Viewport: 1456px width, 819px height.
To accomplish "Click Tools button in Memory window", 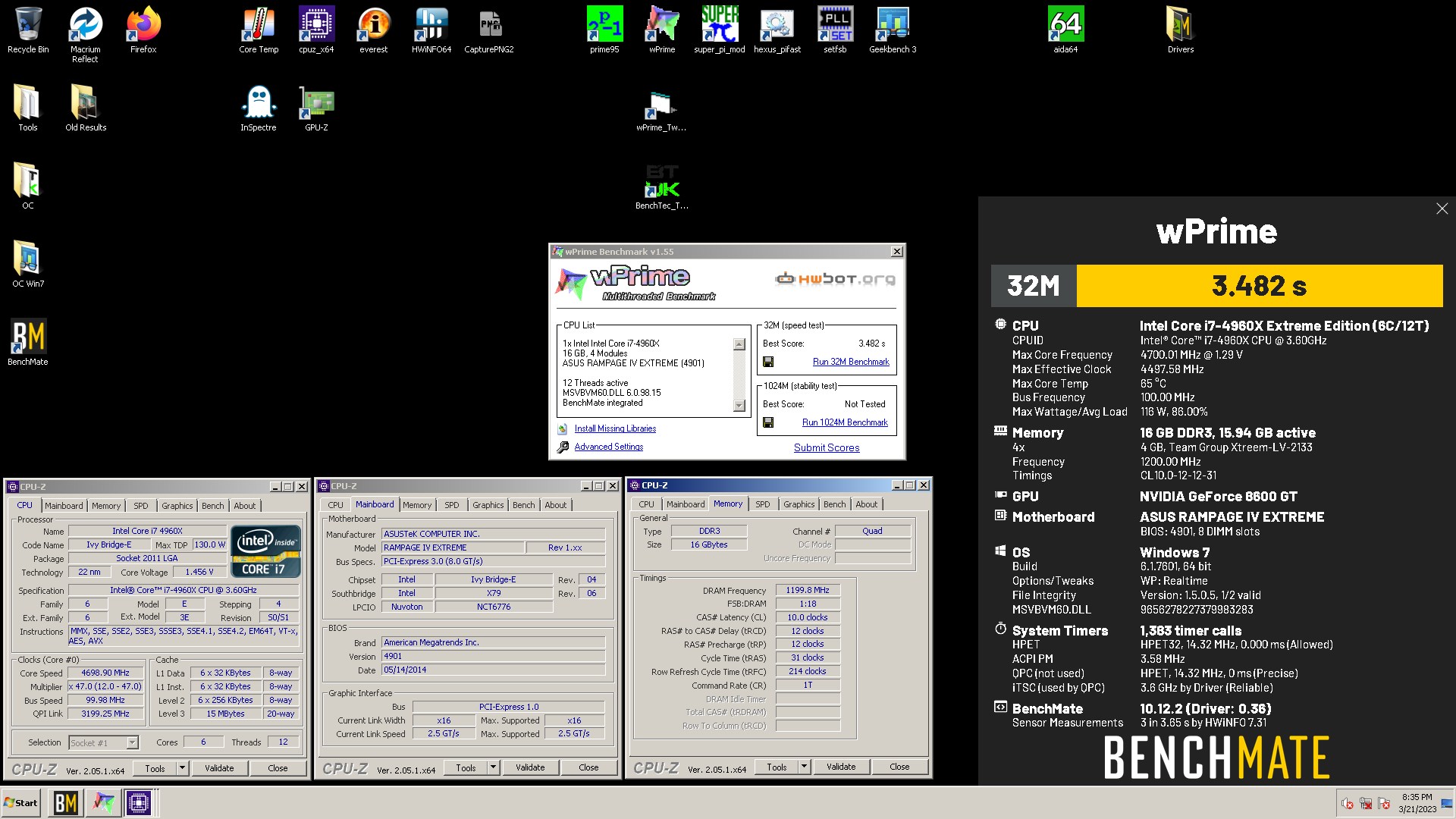I will pyautogui.click(x=777, y=767).
